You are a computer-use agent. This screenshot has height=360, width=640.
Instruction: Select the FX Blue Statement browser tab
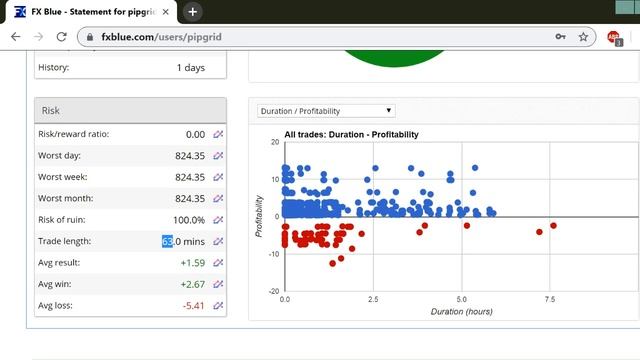pyautogui.click(x=91, y=12)
